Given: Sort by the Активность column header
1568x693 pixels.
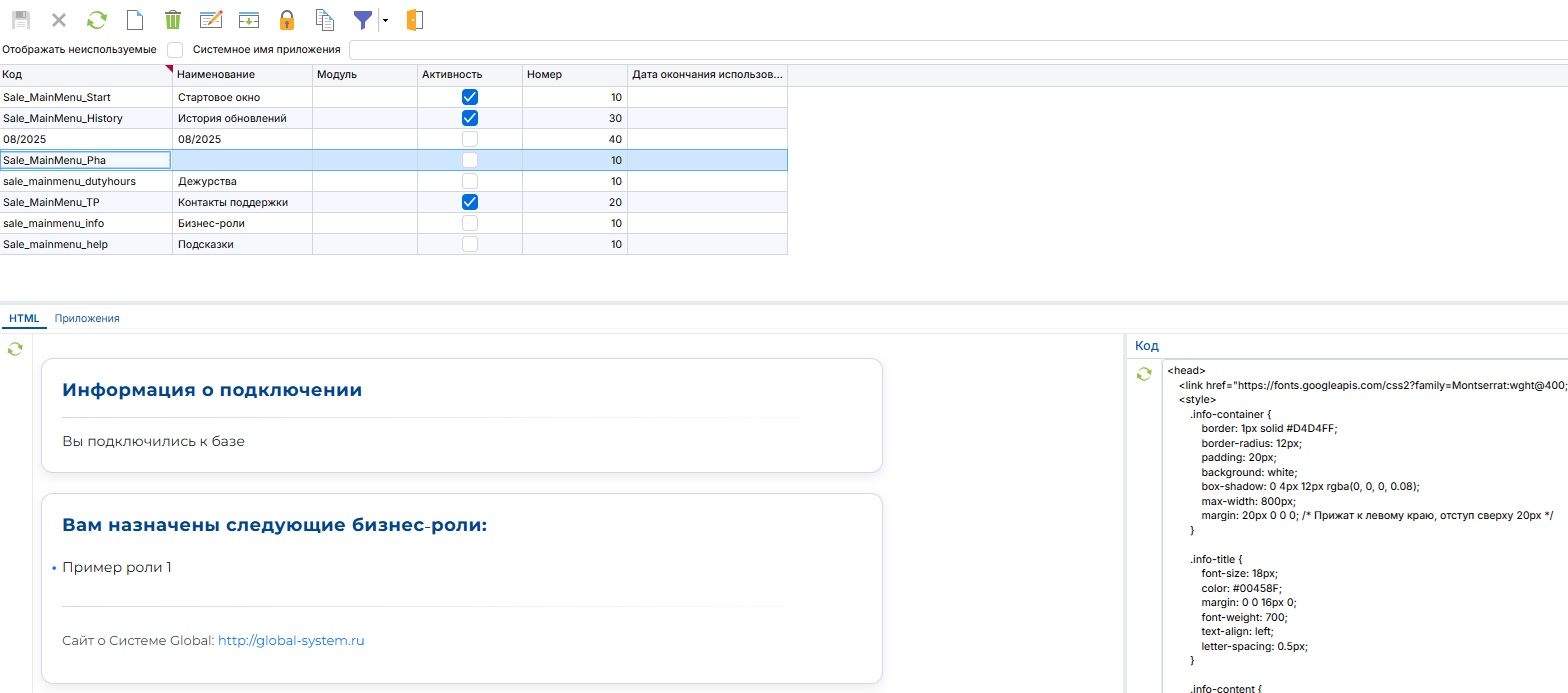Looking at the screenshot, I should [x=470, y=75].
